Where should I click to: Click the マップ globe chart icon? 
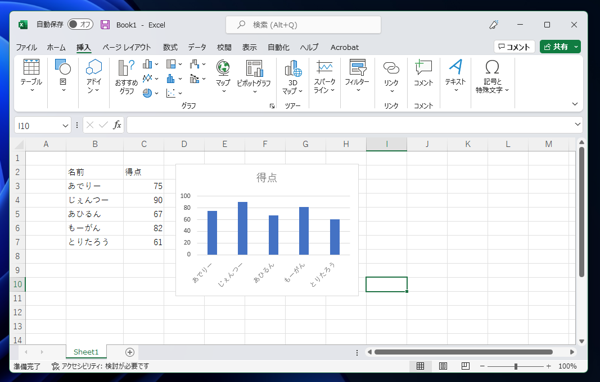click(223, 76)
